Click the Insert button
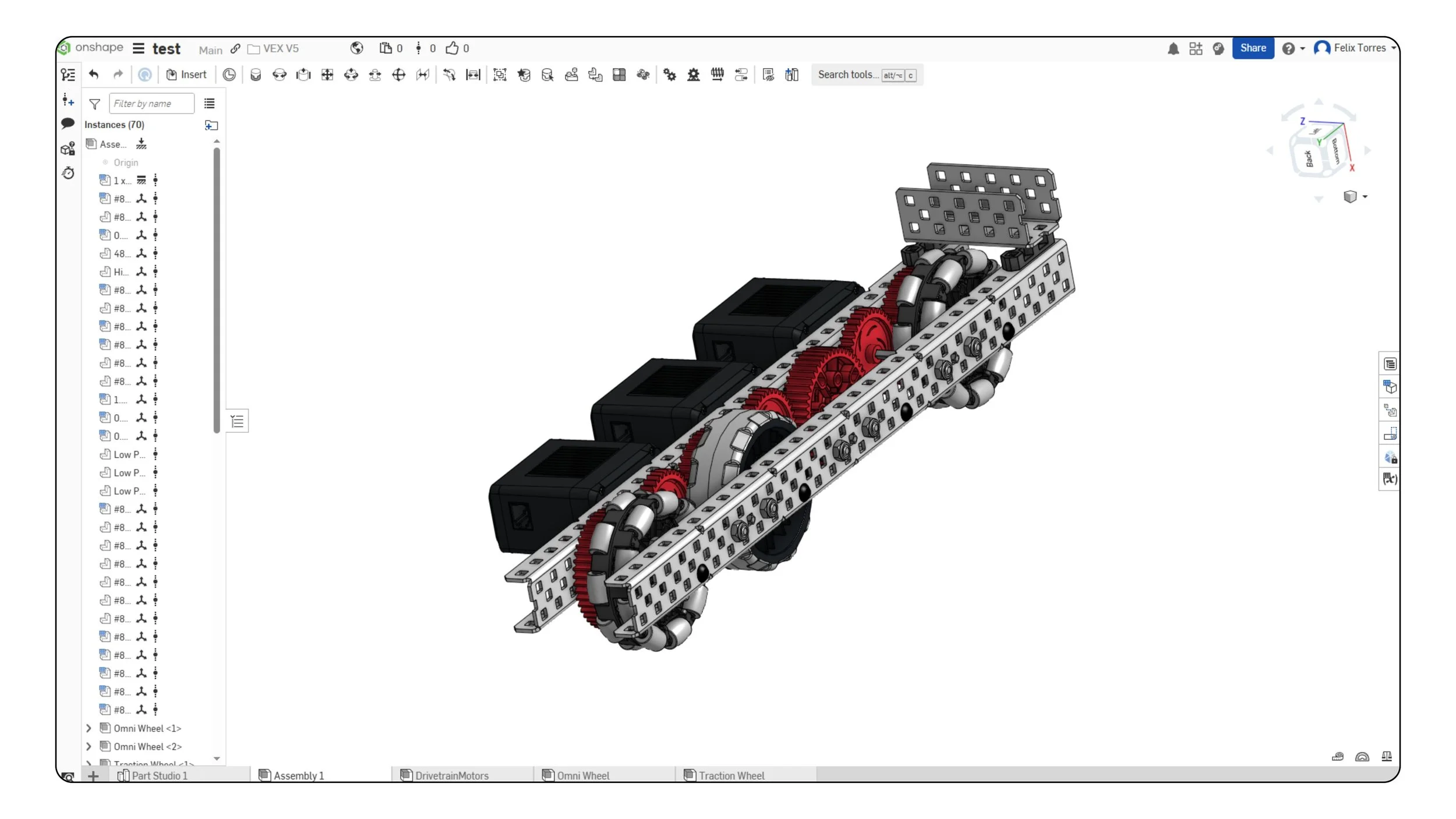1456x819 pixels. coord(186,75)
